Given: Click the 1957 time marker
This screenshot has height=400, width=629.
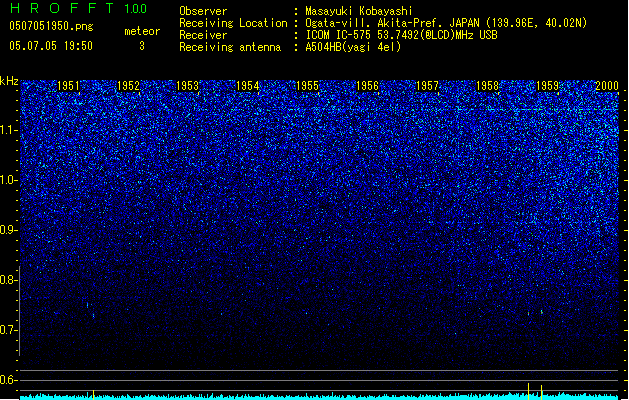Looking at the screenshot, I should (428, 86).
